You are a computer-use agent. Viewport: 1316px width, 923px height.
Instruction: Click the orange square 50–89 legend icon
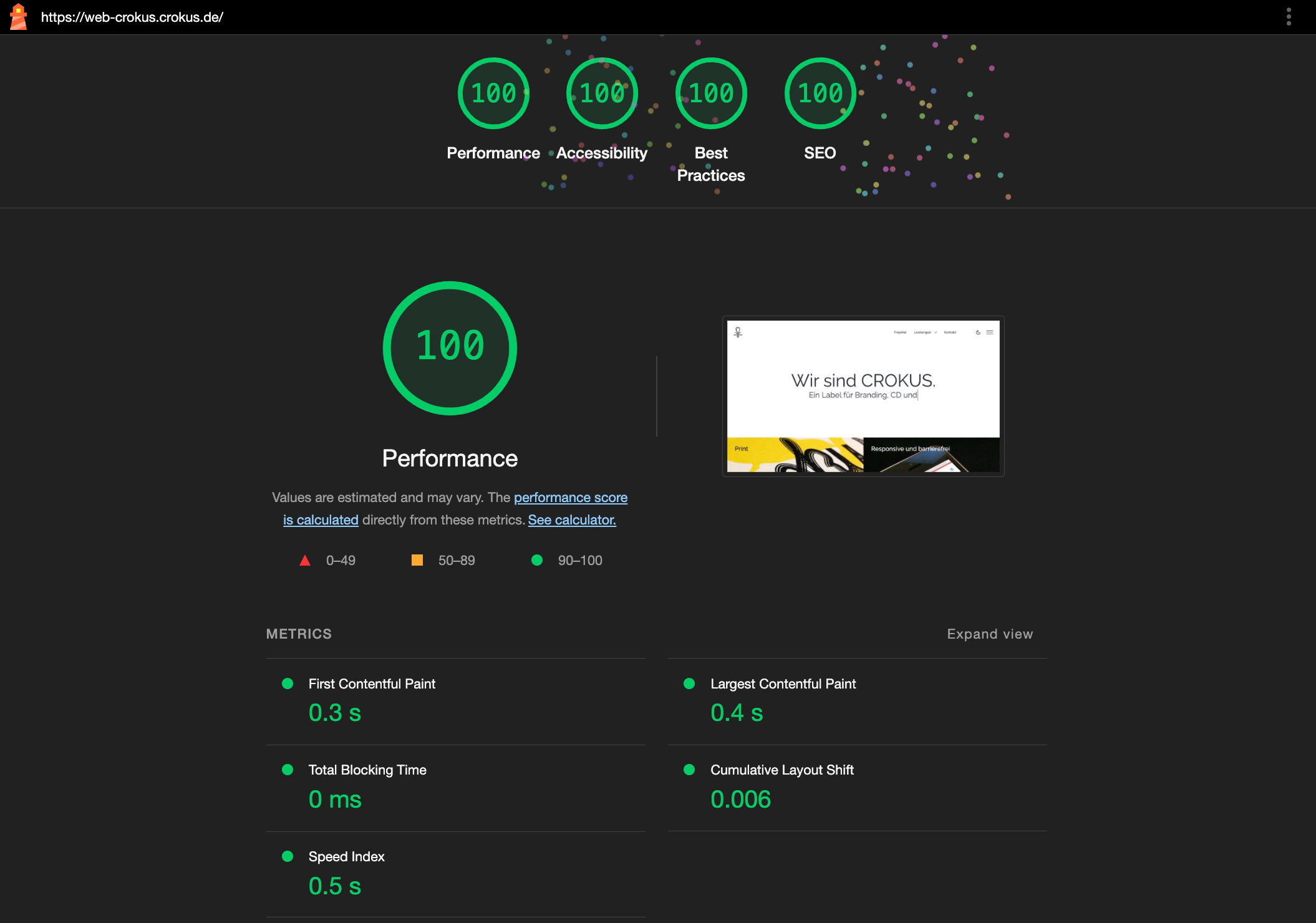click(x=417, y=560)
